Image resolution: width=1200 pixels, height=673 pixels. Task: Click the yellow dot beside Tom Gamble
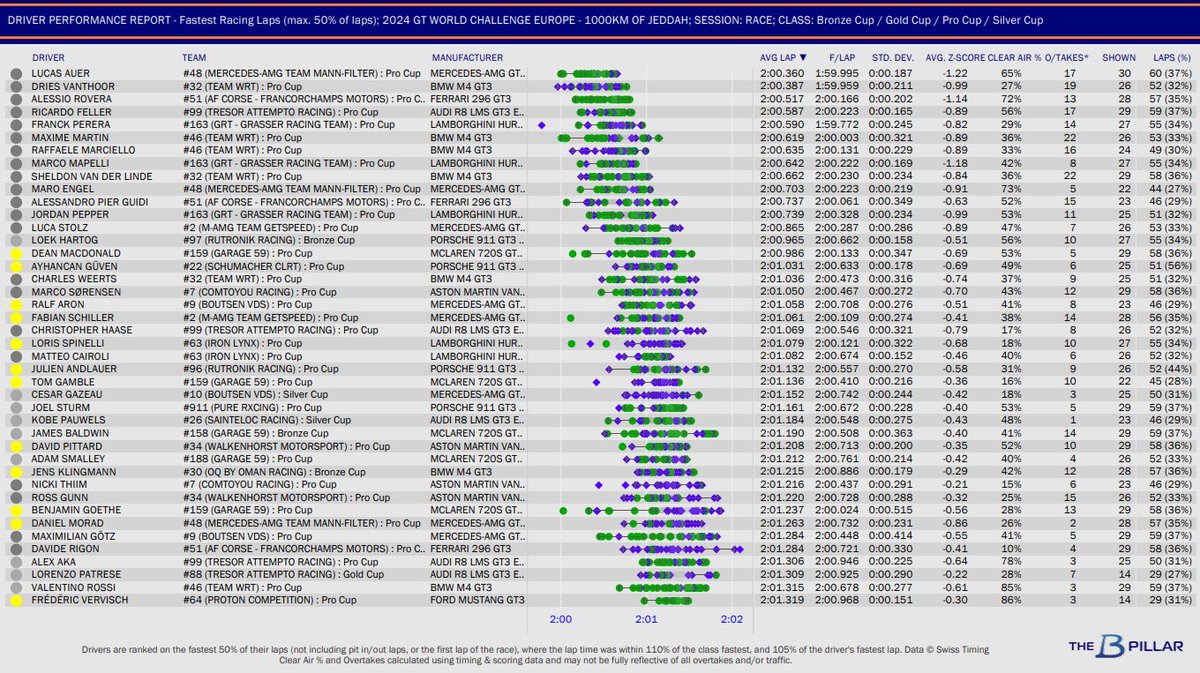pos(15,380)
